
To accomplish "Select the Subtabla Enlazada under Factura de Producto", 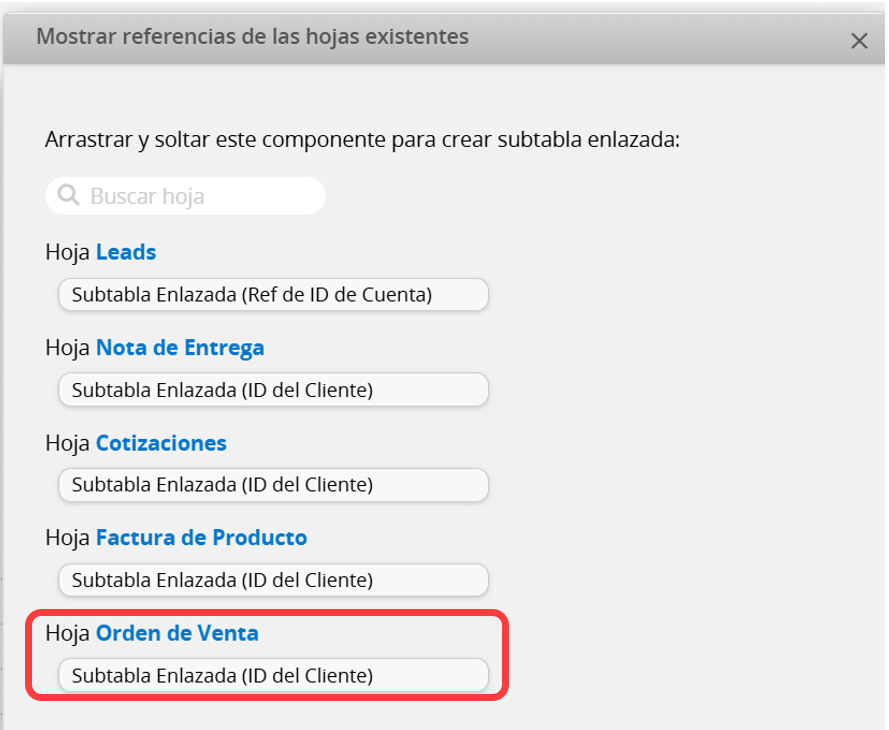I will [273, 580].
